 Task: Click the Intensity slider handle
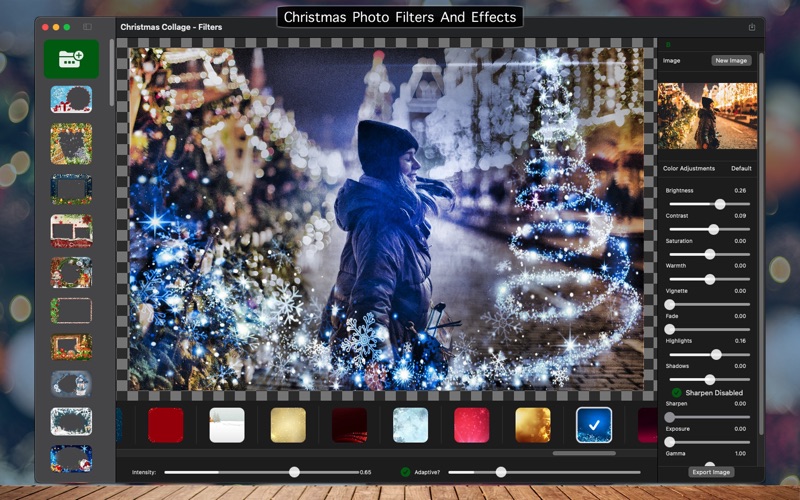(x=294, y=472)
